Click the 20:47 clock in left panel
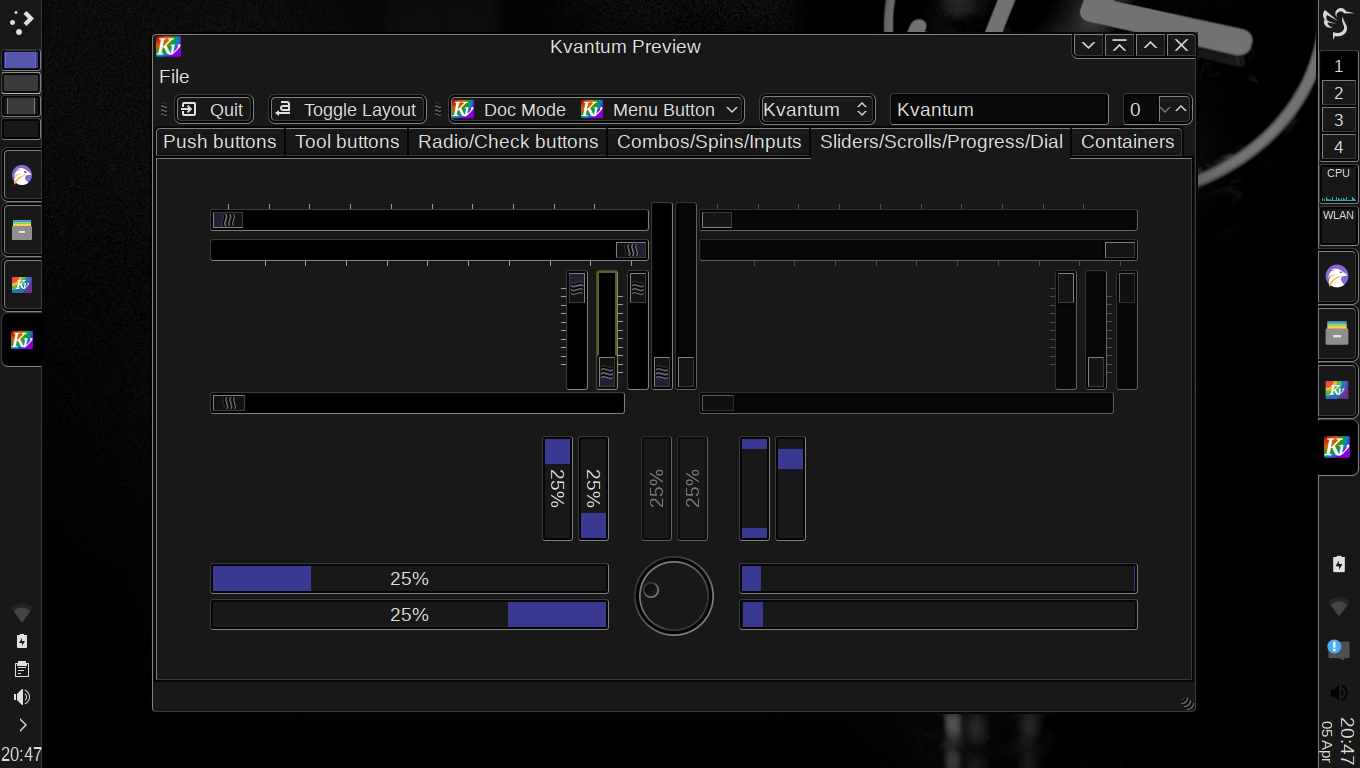Viewport: 1360px width, 768px height. point(21,755)
